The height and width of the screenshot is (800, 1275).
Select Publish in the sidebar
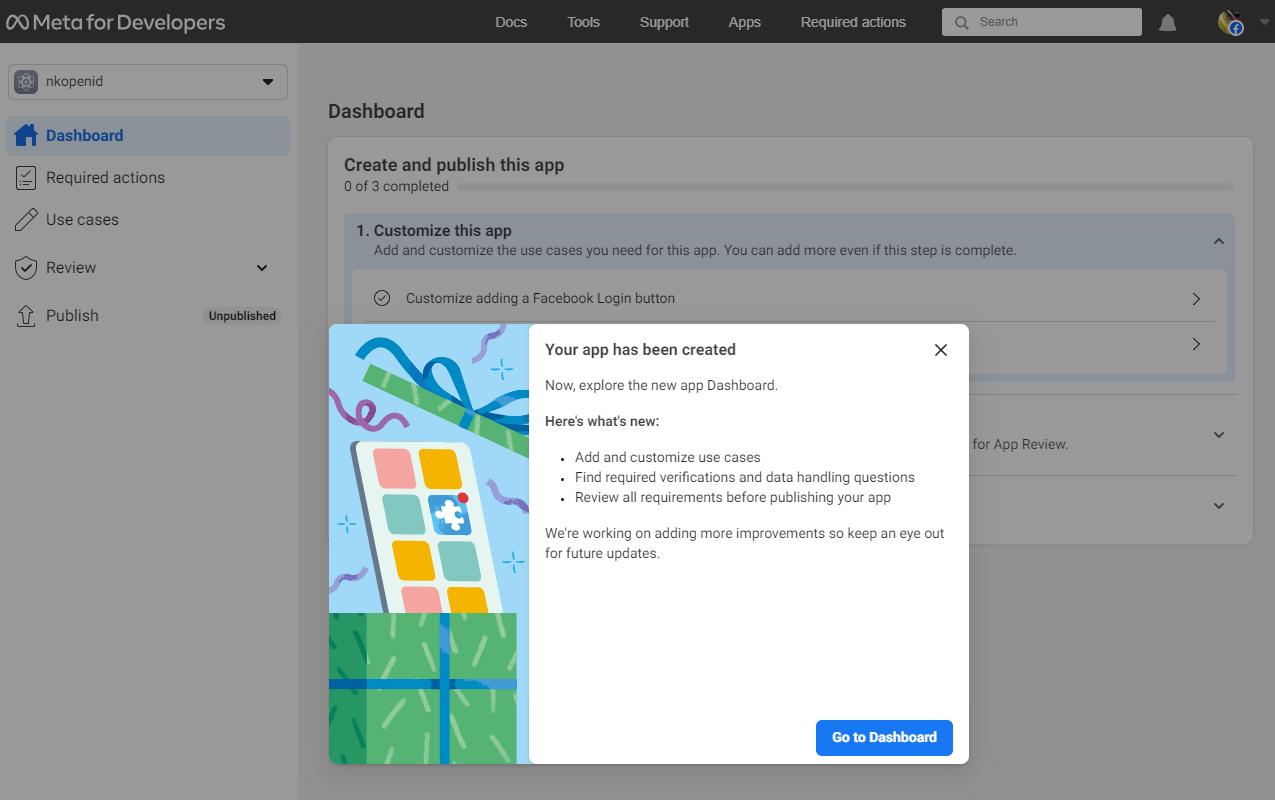148,316
